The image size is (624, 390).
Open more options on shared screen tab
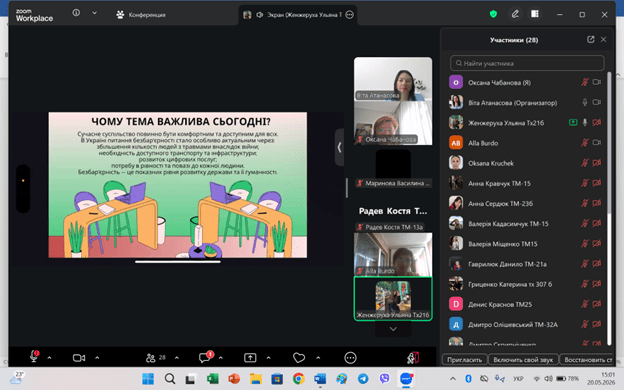coord(349,15)
